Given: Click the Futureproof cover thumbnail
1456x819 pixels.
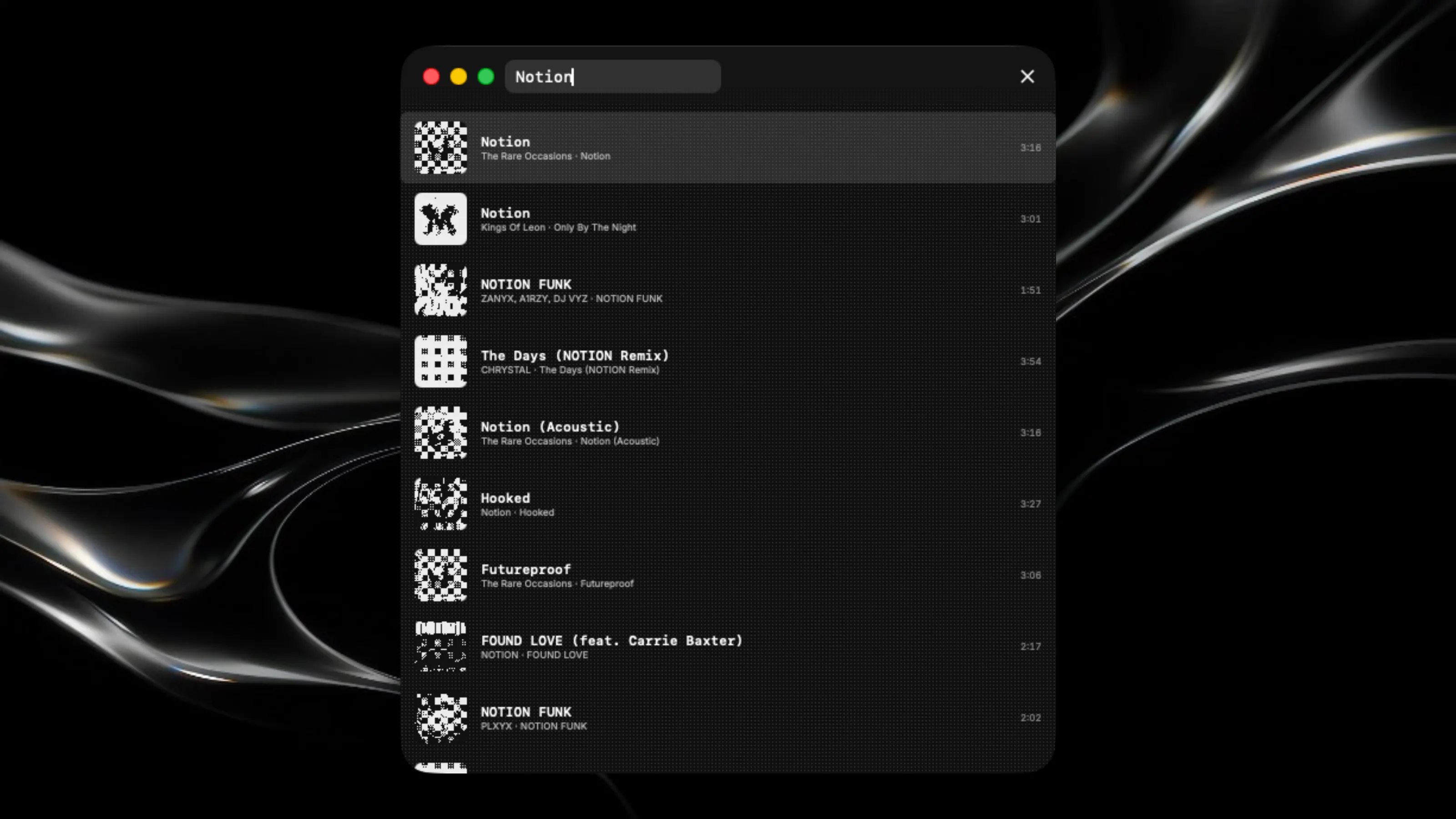Looking at the screenshot, I should [441, 575].
